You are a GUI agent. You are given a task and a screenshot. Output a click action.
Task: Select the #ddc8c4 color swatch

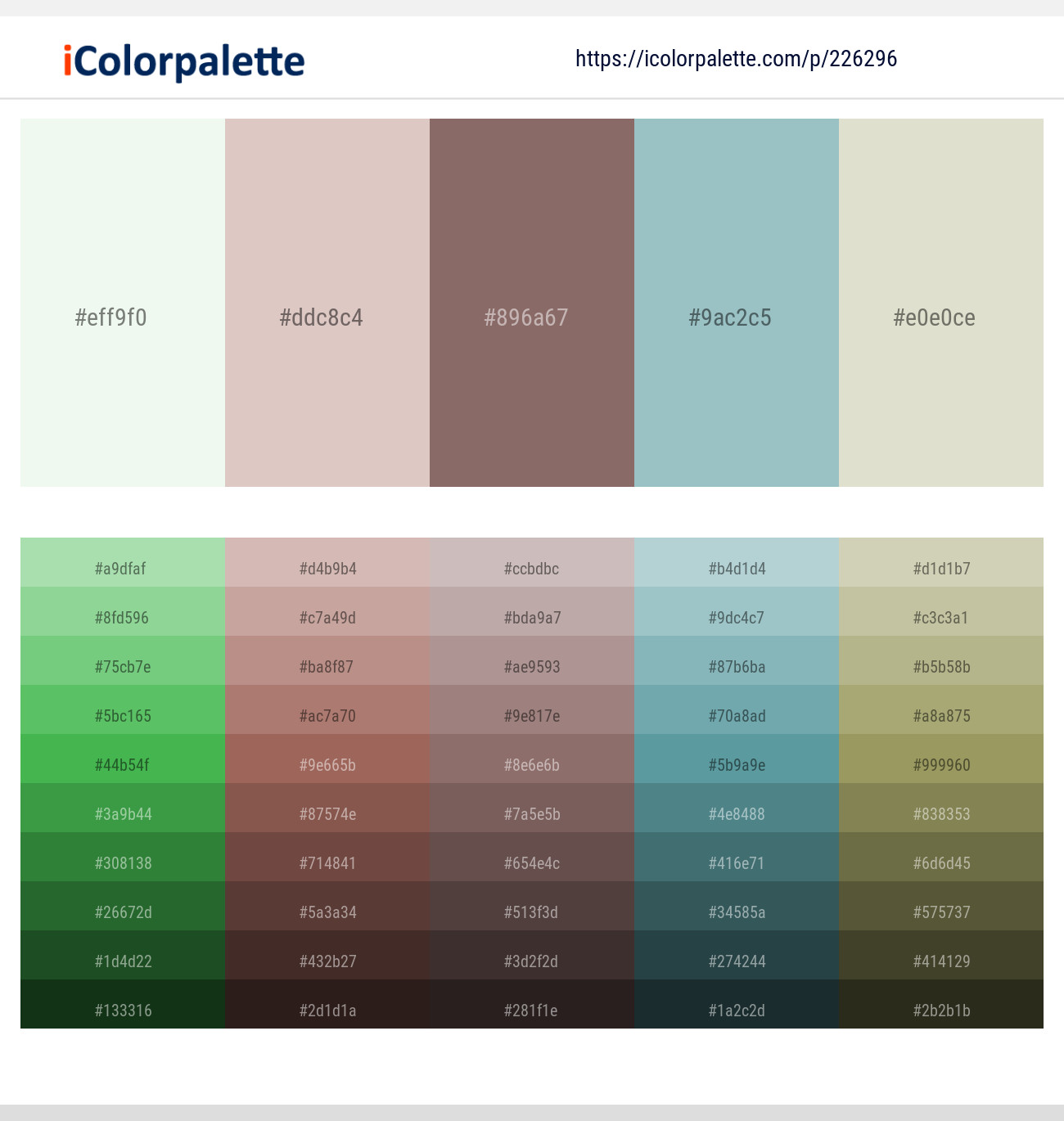pyautogui.click(x=326, y=303)
